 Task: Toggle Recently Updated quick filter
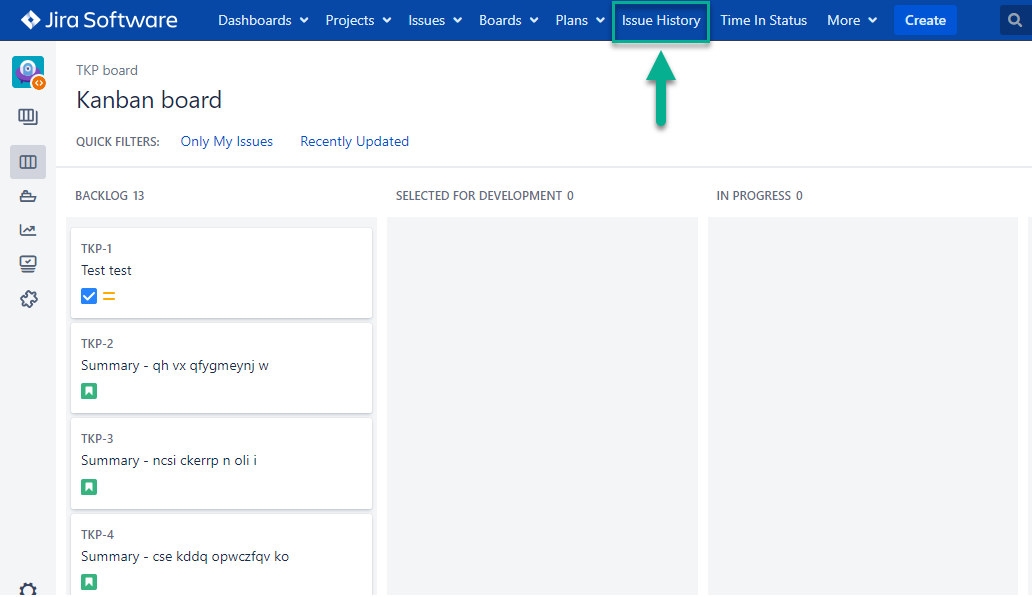tap(354, 141)
